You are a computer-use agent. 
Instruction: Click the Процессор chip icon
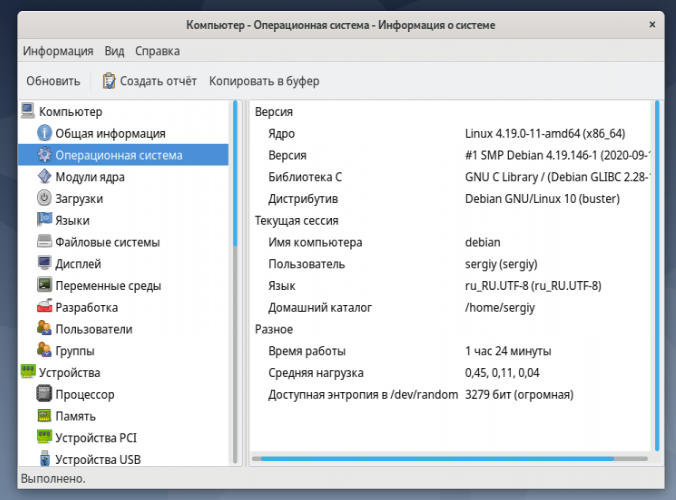(x=45, y=395)
